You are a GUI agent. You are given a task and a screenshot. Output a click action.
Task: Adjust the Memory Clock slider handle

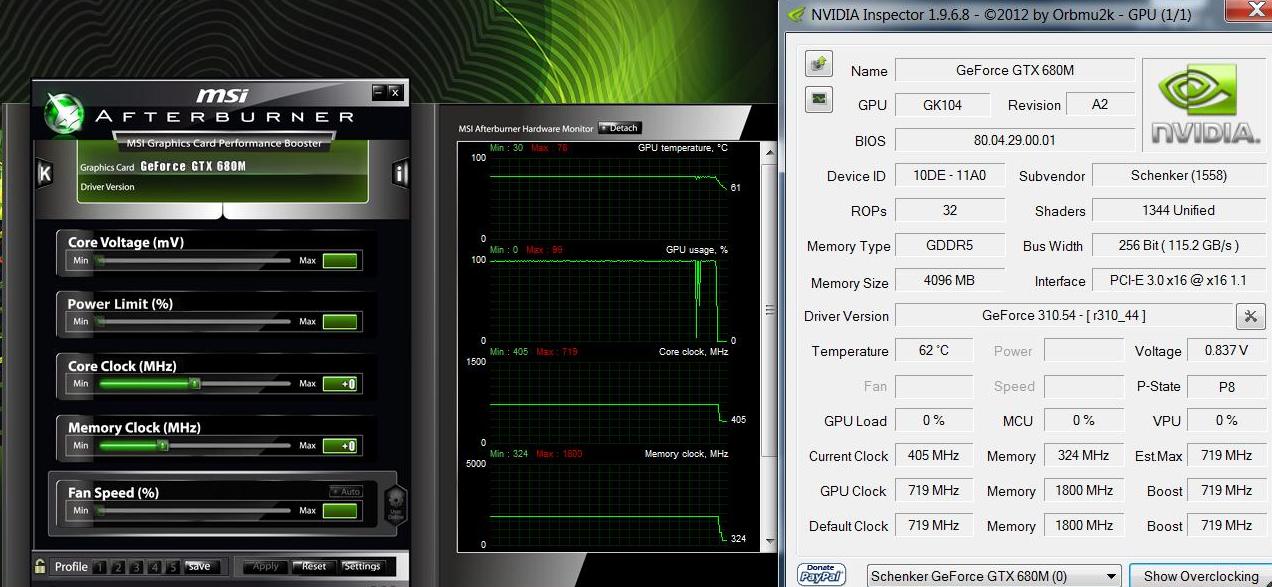click(163, 446)
